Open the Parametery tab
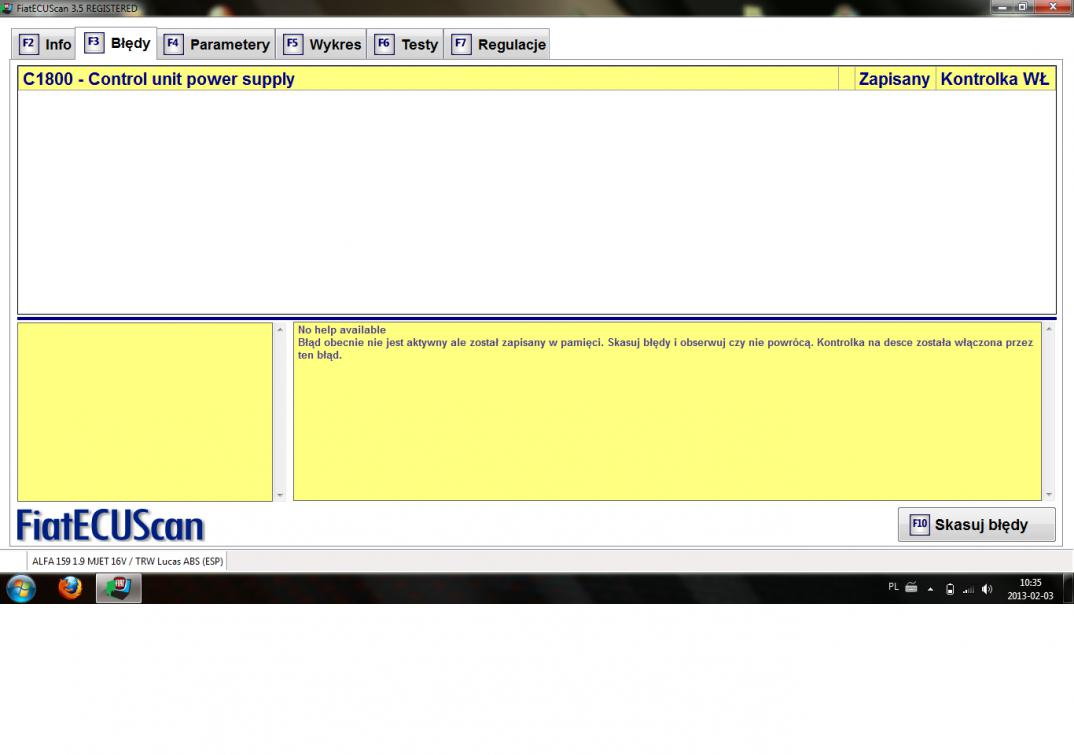Screen dimensions: 1074x755 217,45
